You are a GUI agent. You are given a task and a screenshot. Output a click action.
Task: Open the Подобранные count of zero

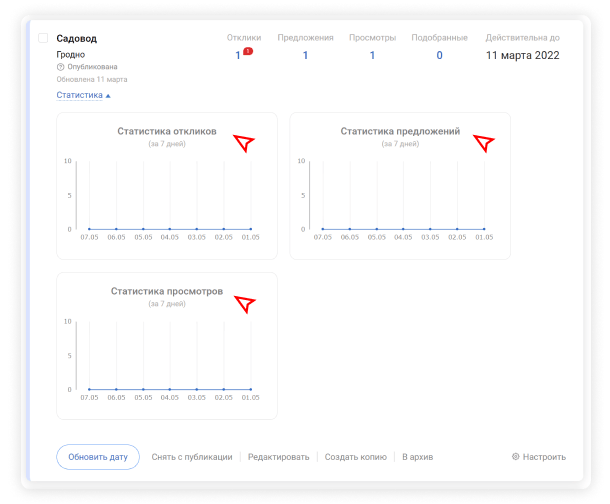(439, 56)
